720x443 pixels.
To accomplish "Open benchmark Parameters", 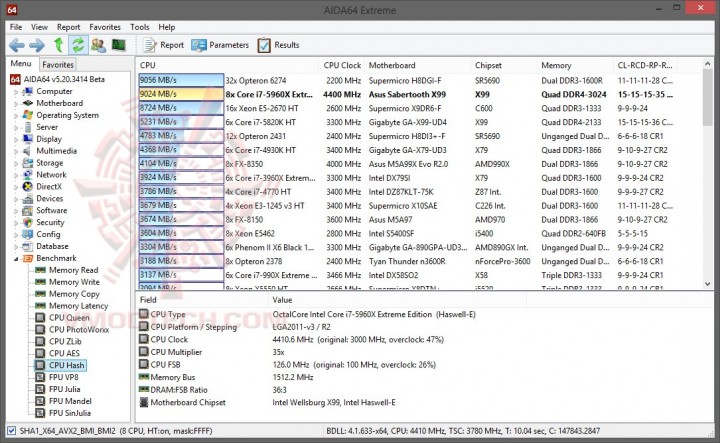I will coord(220,45).
